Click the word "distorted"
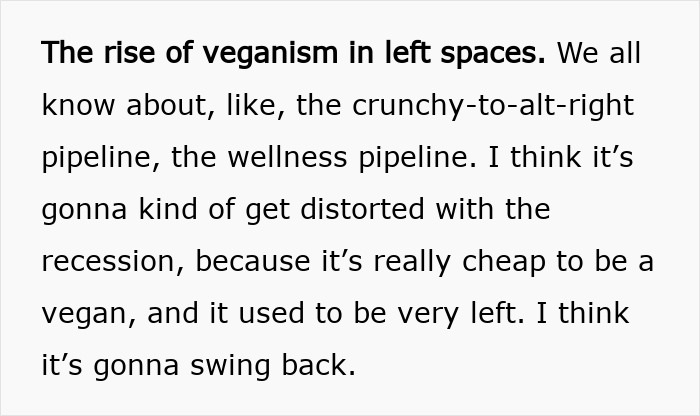Image resolution: width=700 pixels, height=416 pixels. point(358,209)
